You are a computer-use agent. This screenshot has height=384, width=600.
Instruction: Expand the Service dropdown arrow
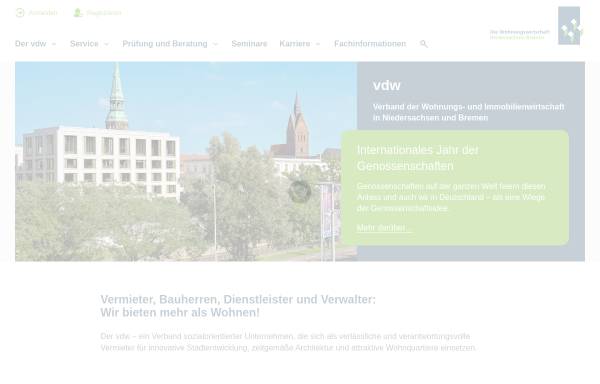point(106,44)
